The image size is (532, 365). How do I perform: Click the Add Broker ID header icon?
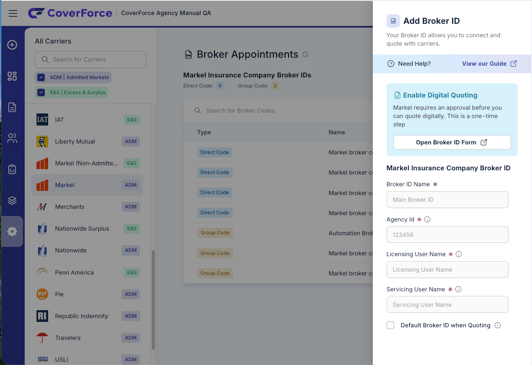click(x=393, y=21)
